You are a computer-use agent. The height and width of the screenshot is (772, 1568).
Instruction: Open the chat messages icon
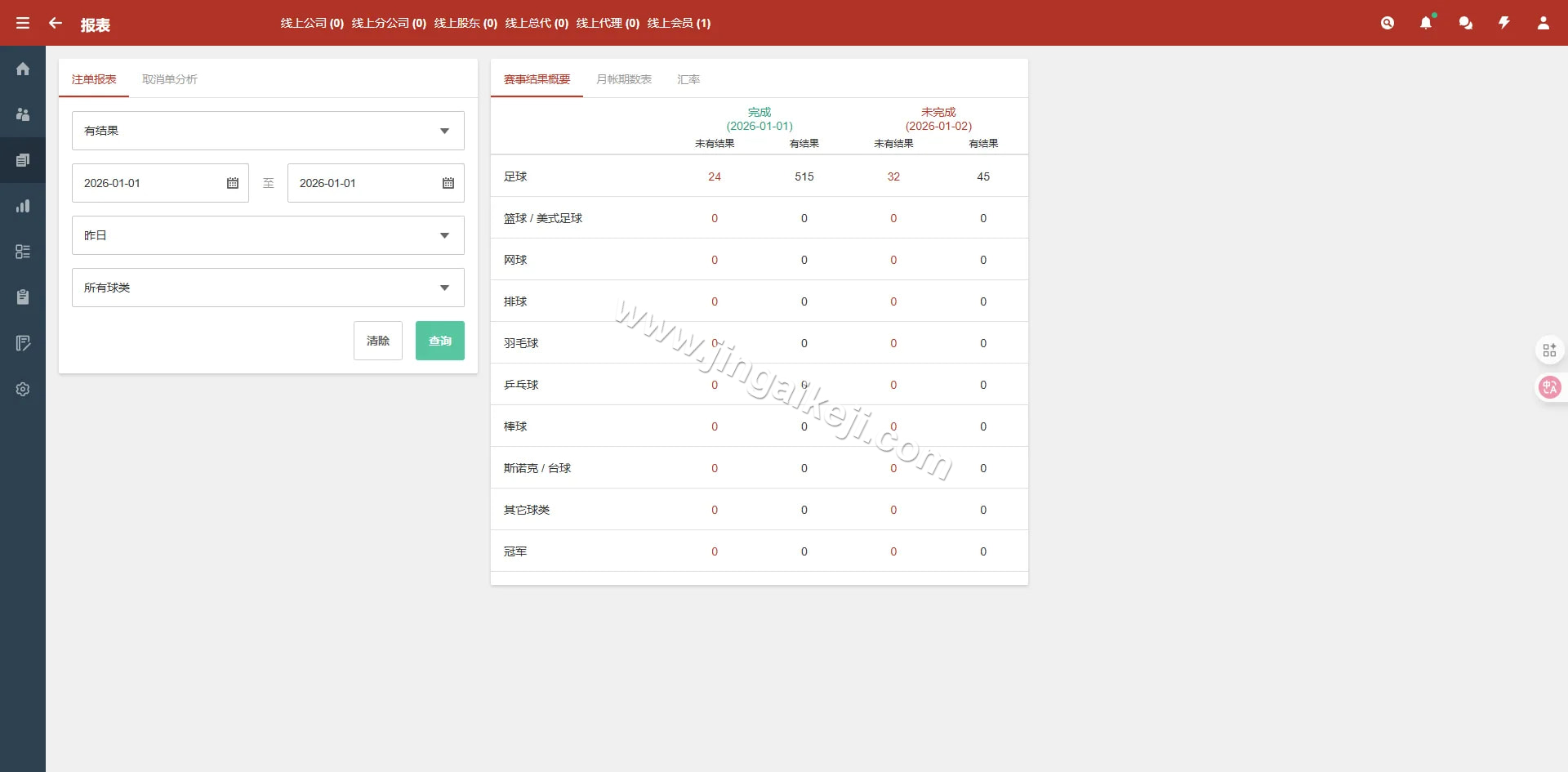1465,23
